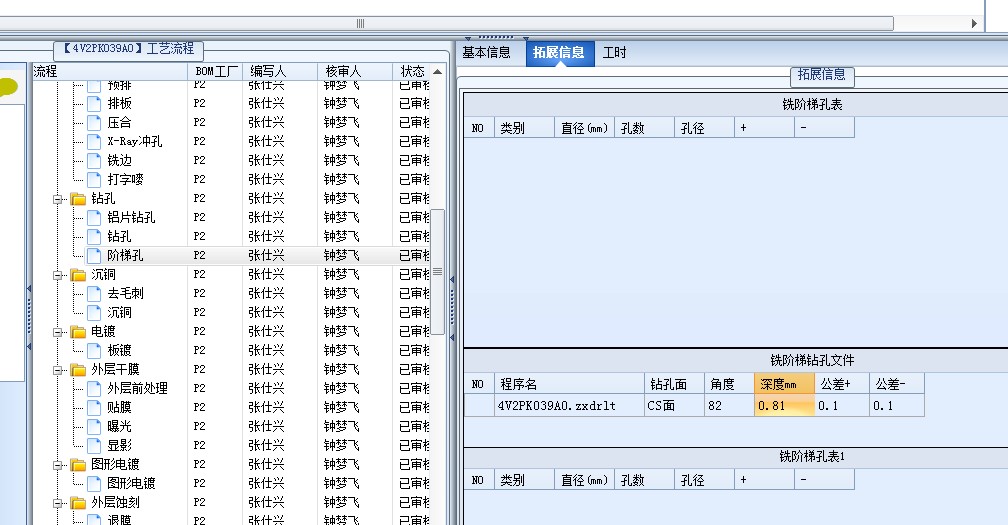Click the 外层前处理 document icon

click(x=94, y=388)
